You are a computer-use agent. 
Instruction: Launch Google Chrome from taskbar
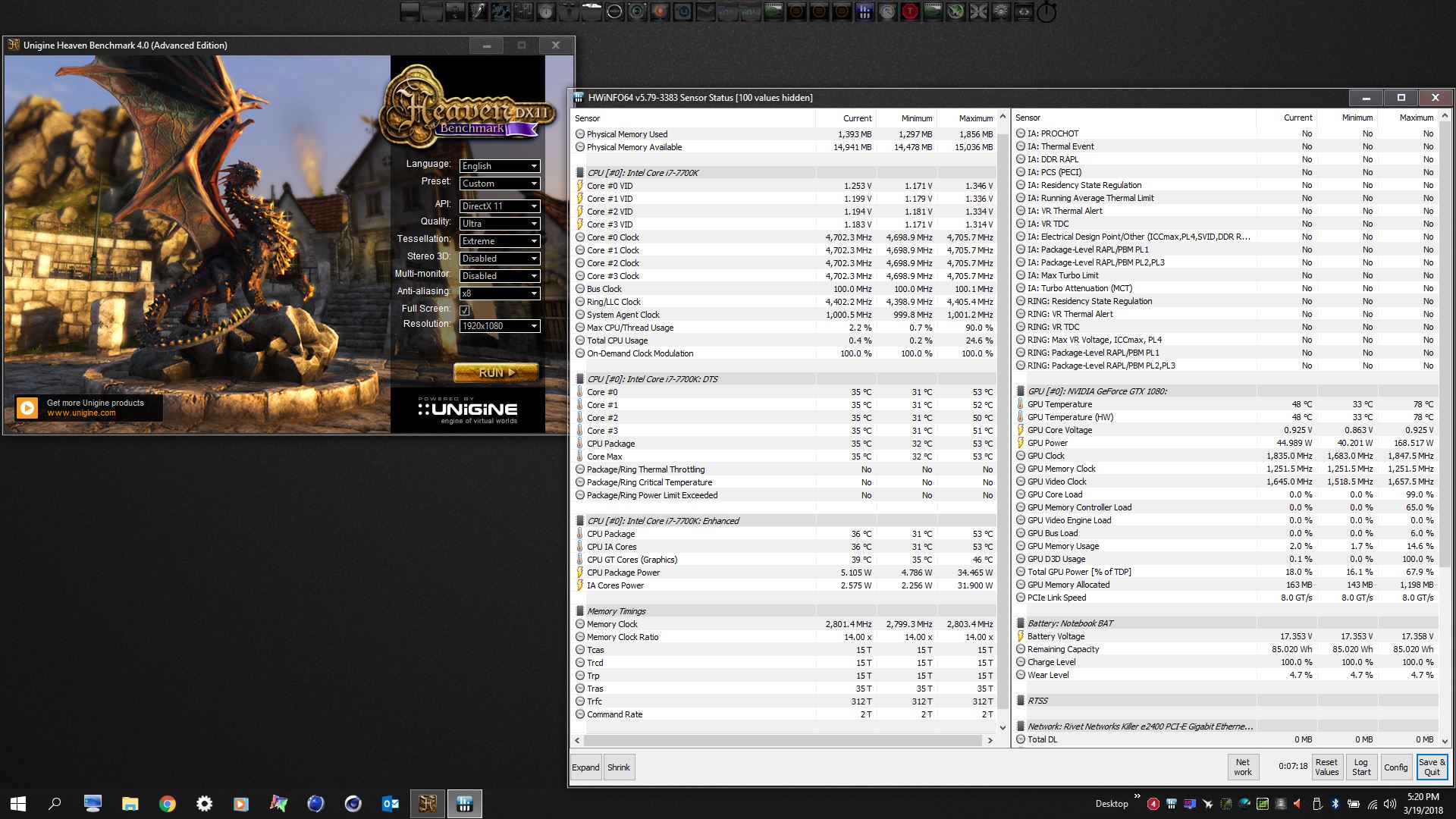click(167, 803)
